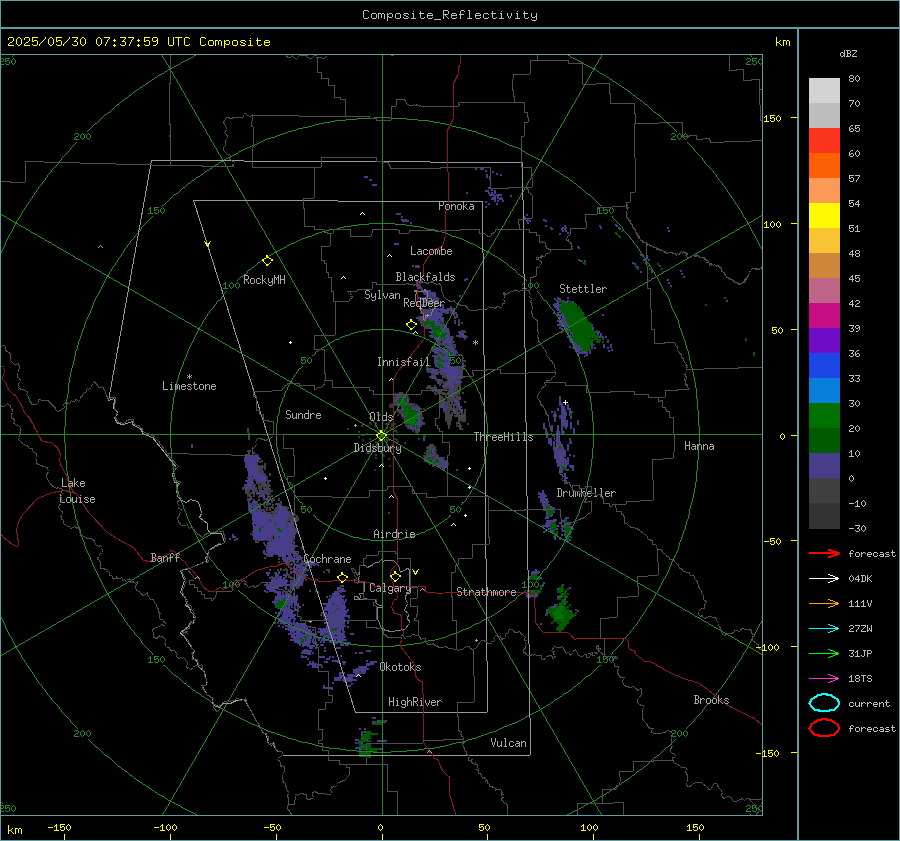Viewport: 900px width, 841px height.
Task: Click the -150 tick on bottom axis
Action: (59, 827)
